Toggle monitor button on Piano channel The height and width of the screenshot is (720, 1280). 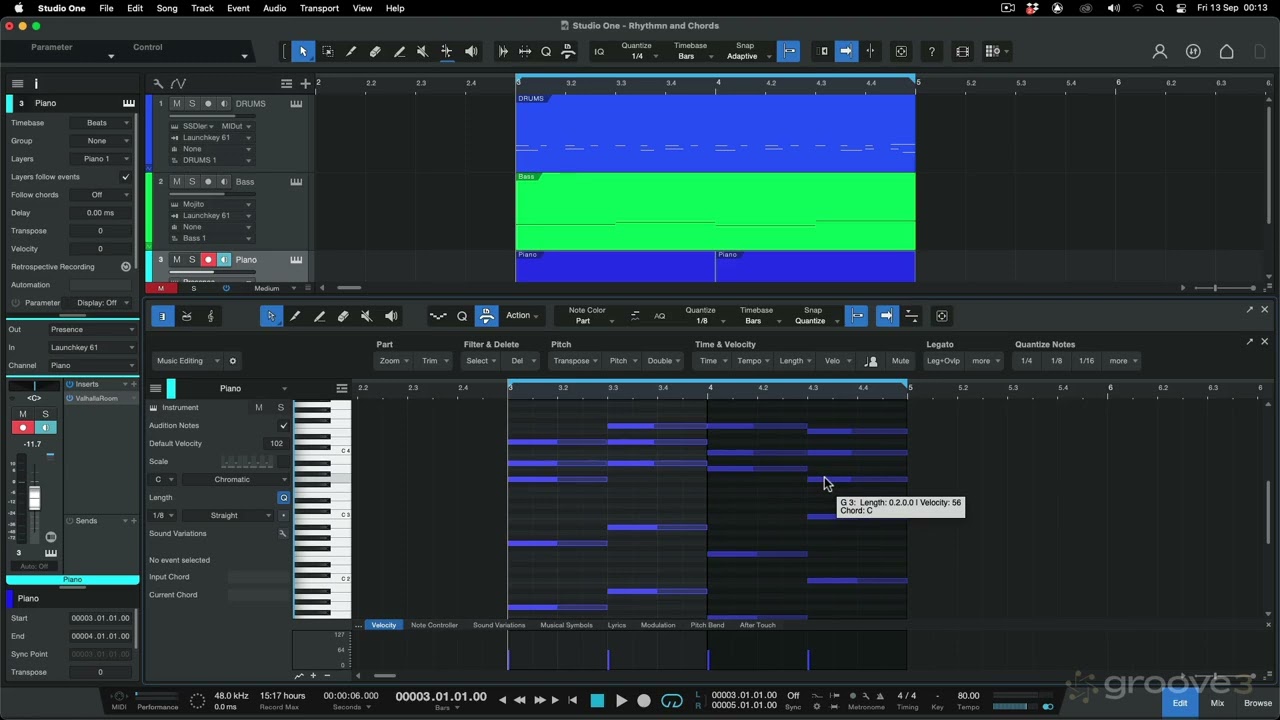coord(45,428)
